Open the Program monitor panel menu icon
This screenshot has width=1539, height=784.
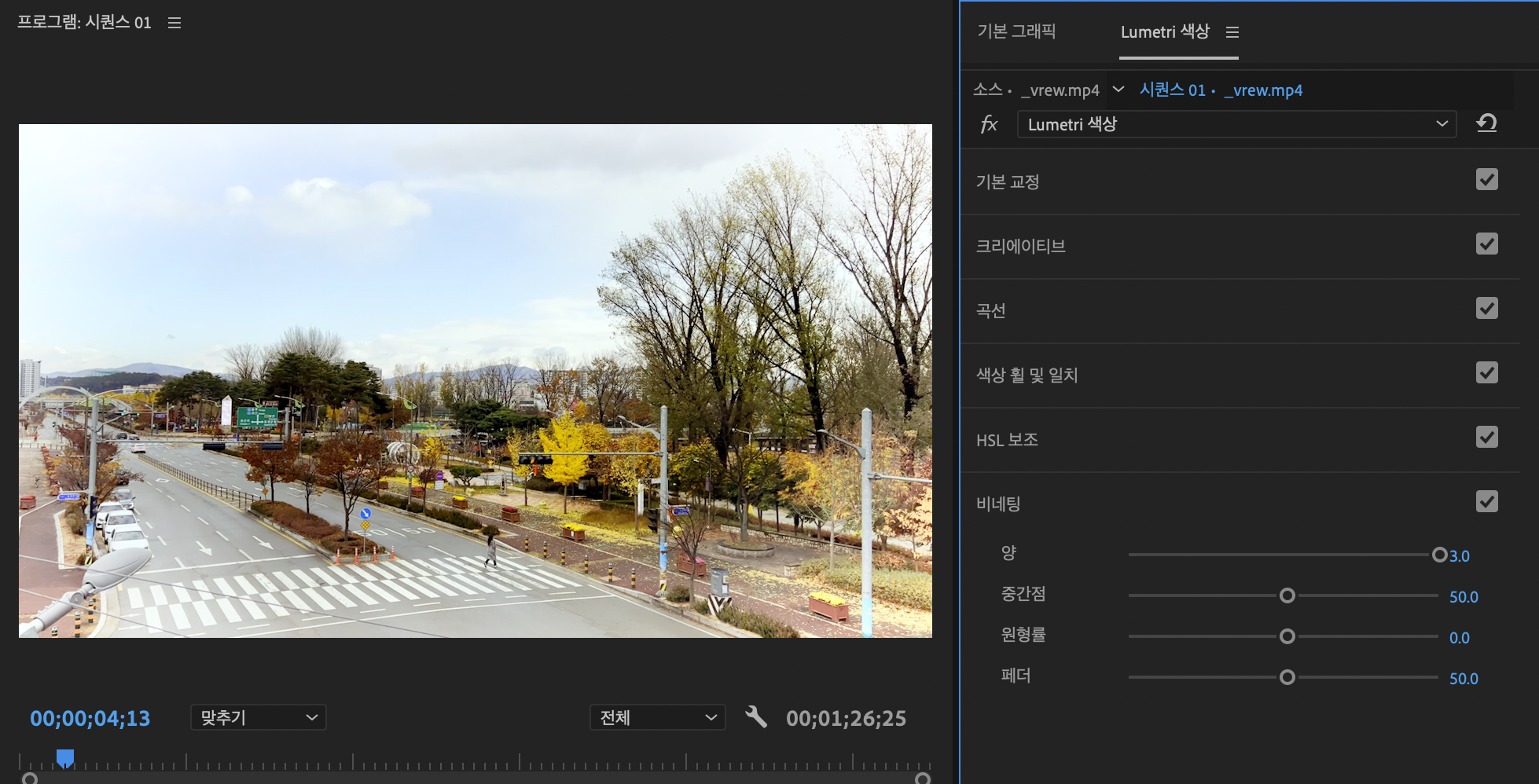click(x=174, y=23)
